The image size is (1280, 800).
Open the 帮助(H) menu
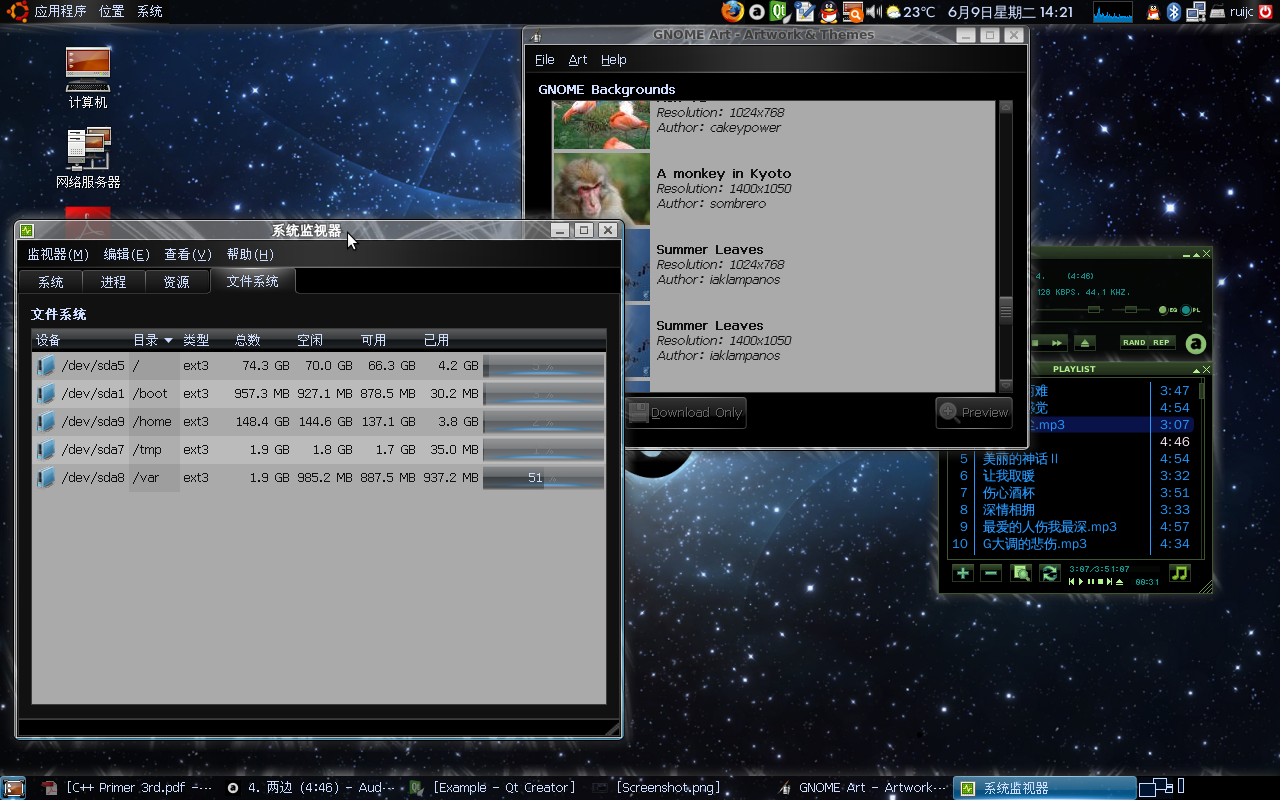point(250,255)
